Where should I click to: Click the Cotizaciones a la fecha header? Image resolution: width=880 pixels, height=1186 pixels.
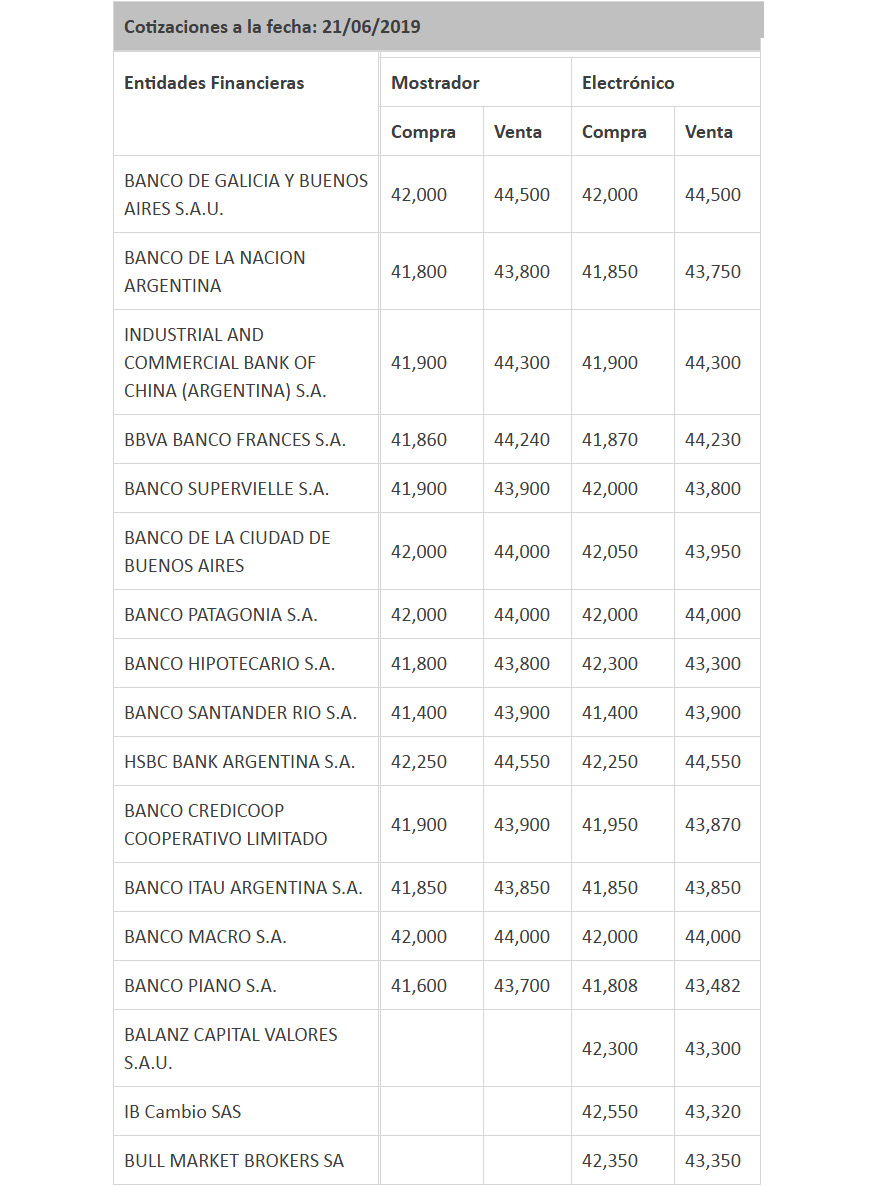coord(272,26)
